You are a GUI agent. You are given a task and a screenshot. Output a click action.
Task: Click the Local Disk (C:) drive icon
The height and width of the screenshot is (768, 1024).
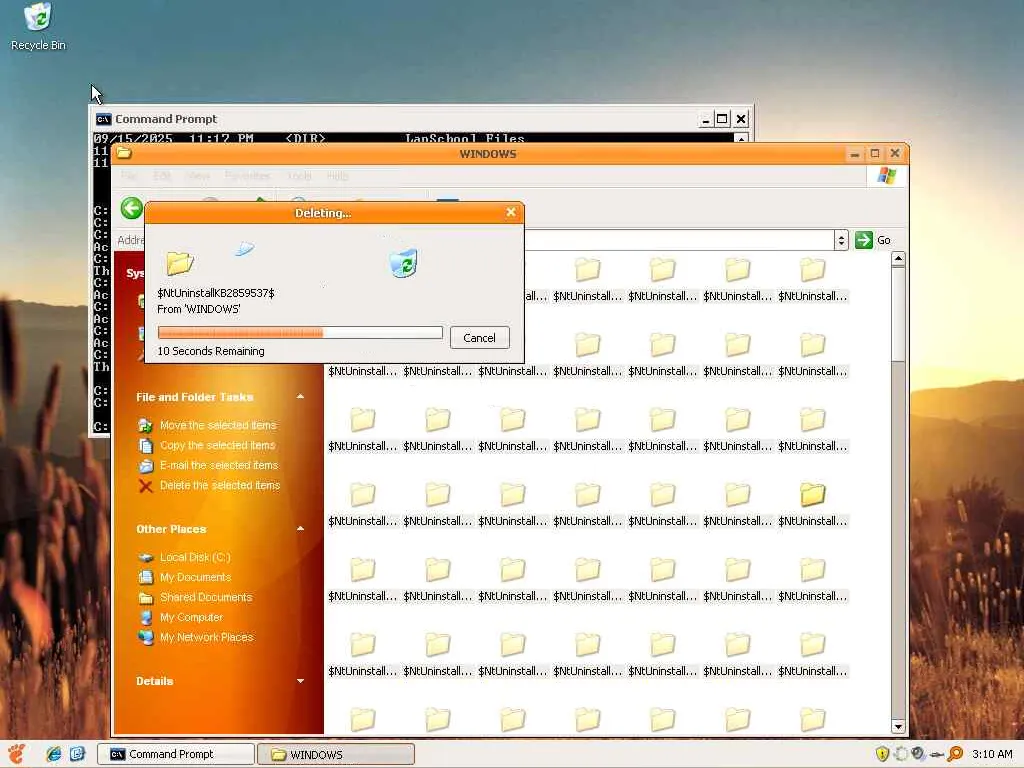pos(146,557)
